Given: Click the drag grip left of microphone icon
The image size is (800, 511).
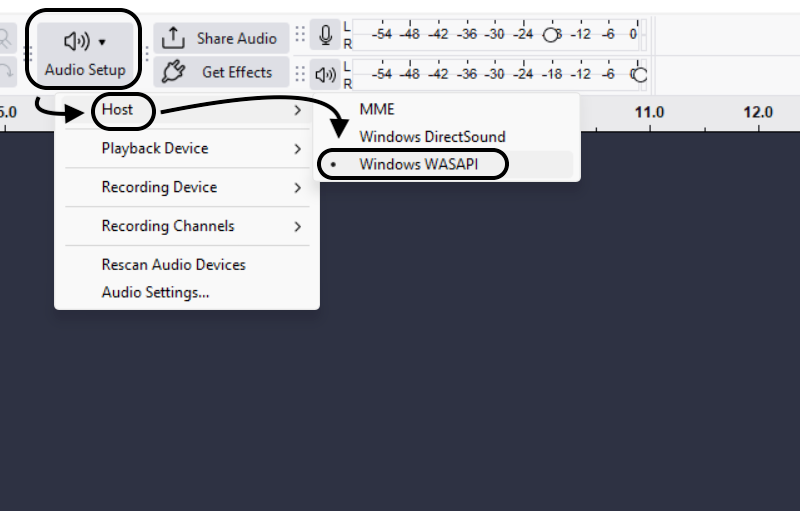Looking at the screenshot, I should (300, 36).
